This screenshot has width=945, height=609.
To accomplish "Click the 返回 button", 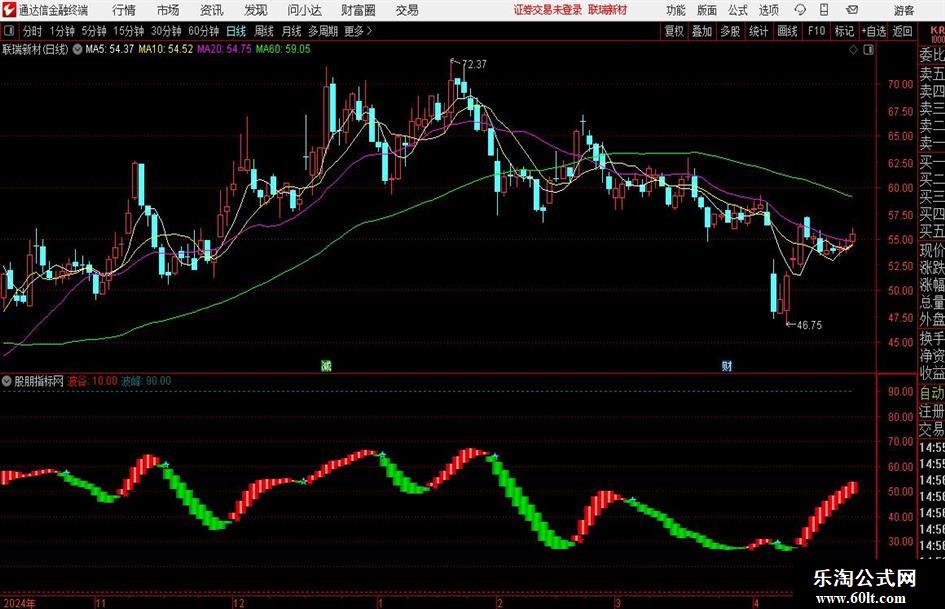I will pyautogui.click(x=902, y=31).
